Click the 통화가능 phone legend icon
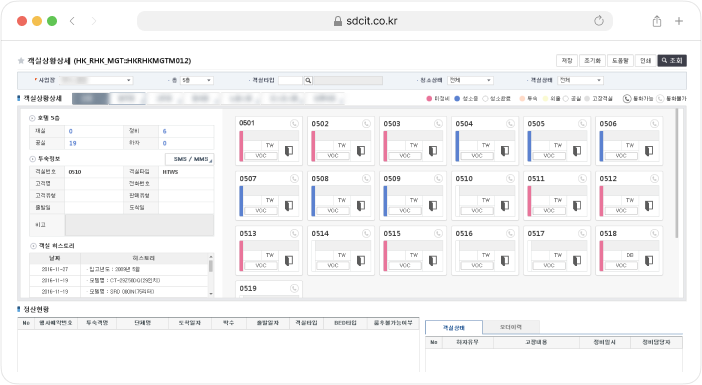702x385 pixels. (627, 98)
